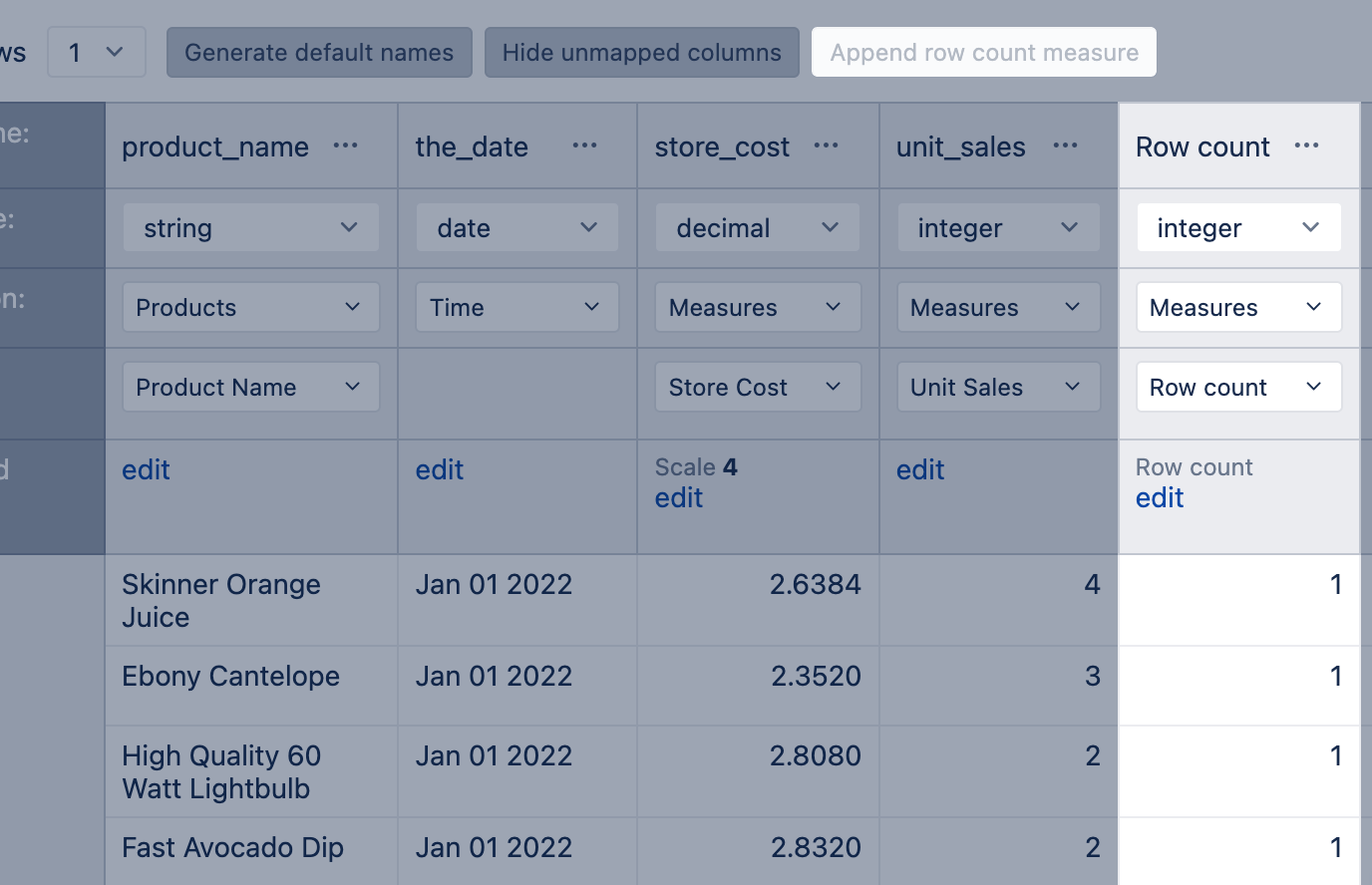Open Products dimension dropdown
Viewport: 1372px width, 885px height.
pyautogui.click(x=250, y=308)
